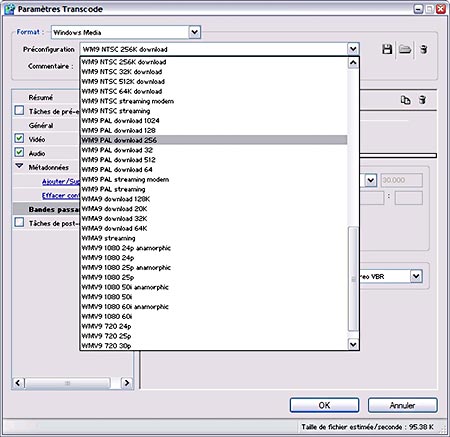
Task: Click the 30.000 frame rate field
Action: (x=402, y=180)
